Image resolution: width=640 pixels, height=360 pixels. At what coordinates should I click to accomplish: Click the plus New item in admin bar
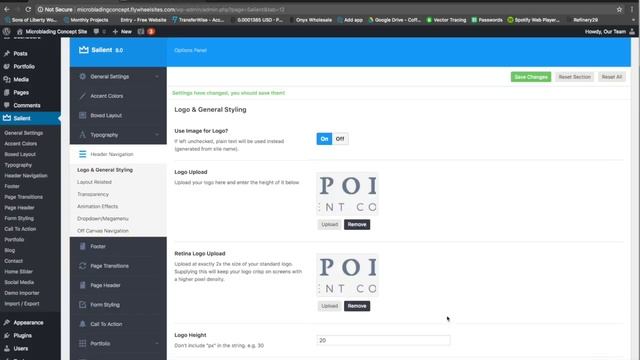[x=122, y=31]
